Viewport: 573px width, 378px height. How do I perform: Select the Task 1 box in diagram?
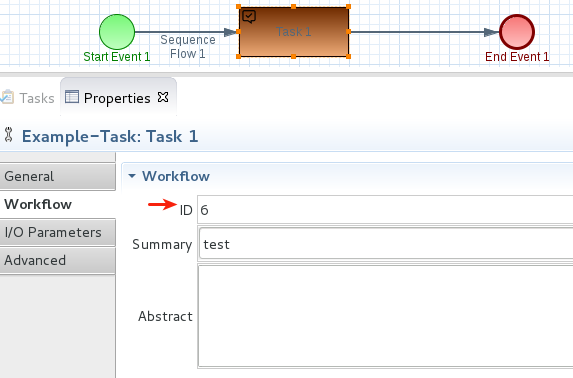(x=293, y=32)
